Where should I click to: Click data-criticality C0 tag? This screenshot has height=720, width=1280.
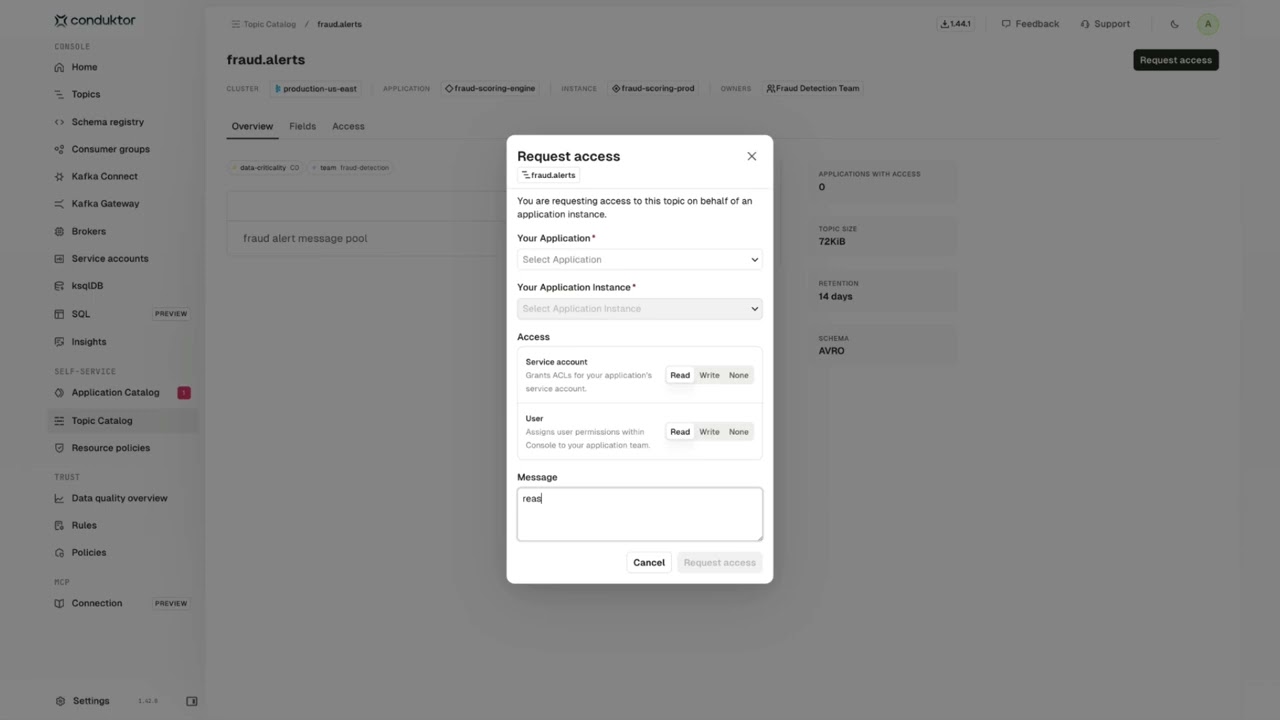point(266,168)
